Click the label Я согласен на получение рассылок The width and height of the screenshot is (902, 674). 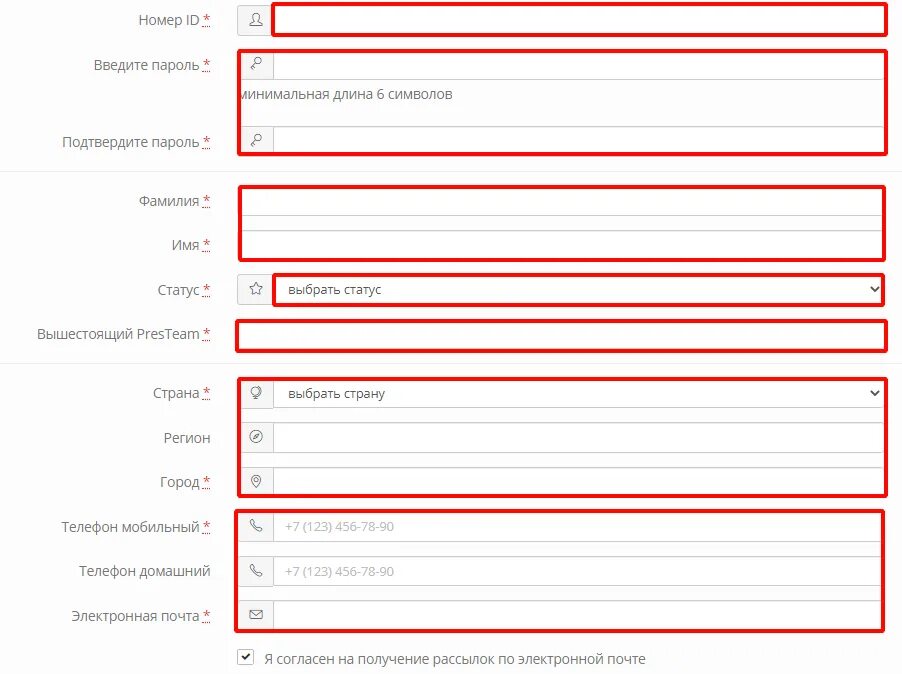(454, 659)
